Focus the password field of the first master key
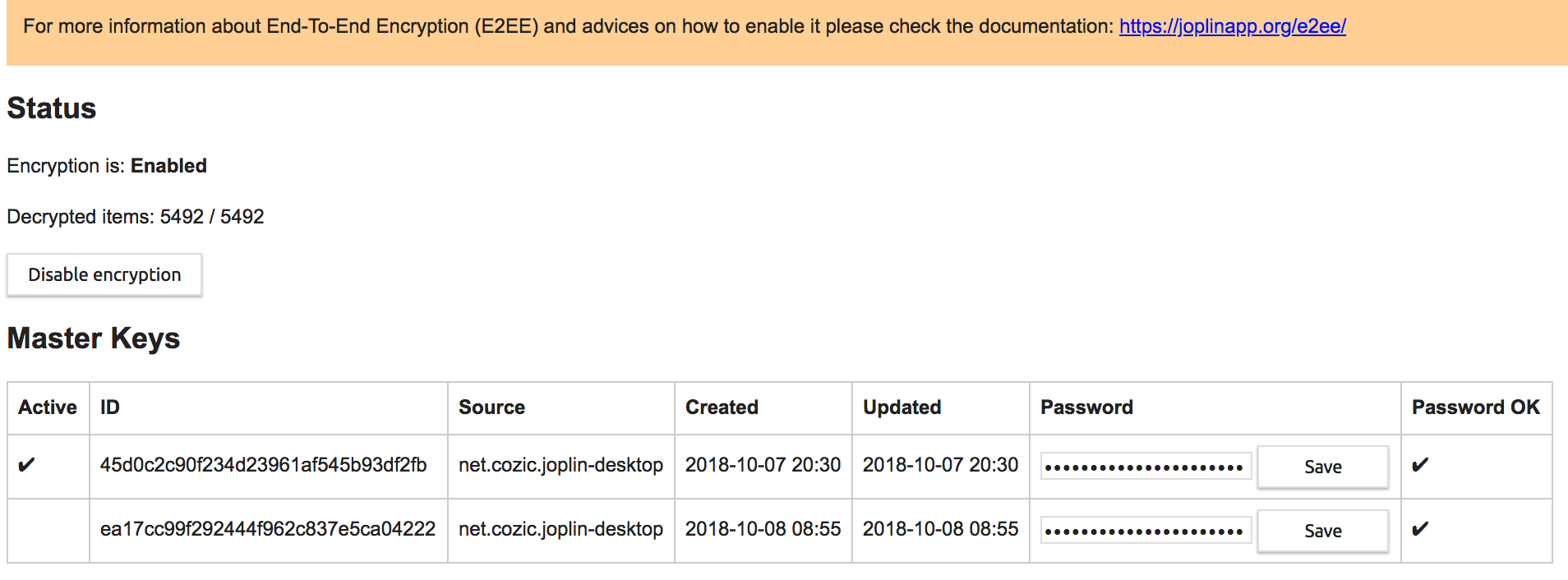 click(x=1146, y=466)
